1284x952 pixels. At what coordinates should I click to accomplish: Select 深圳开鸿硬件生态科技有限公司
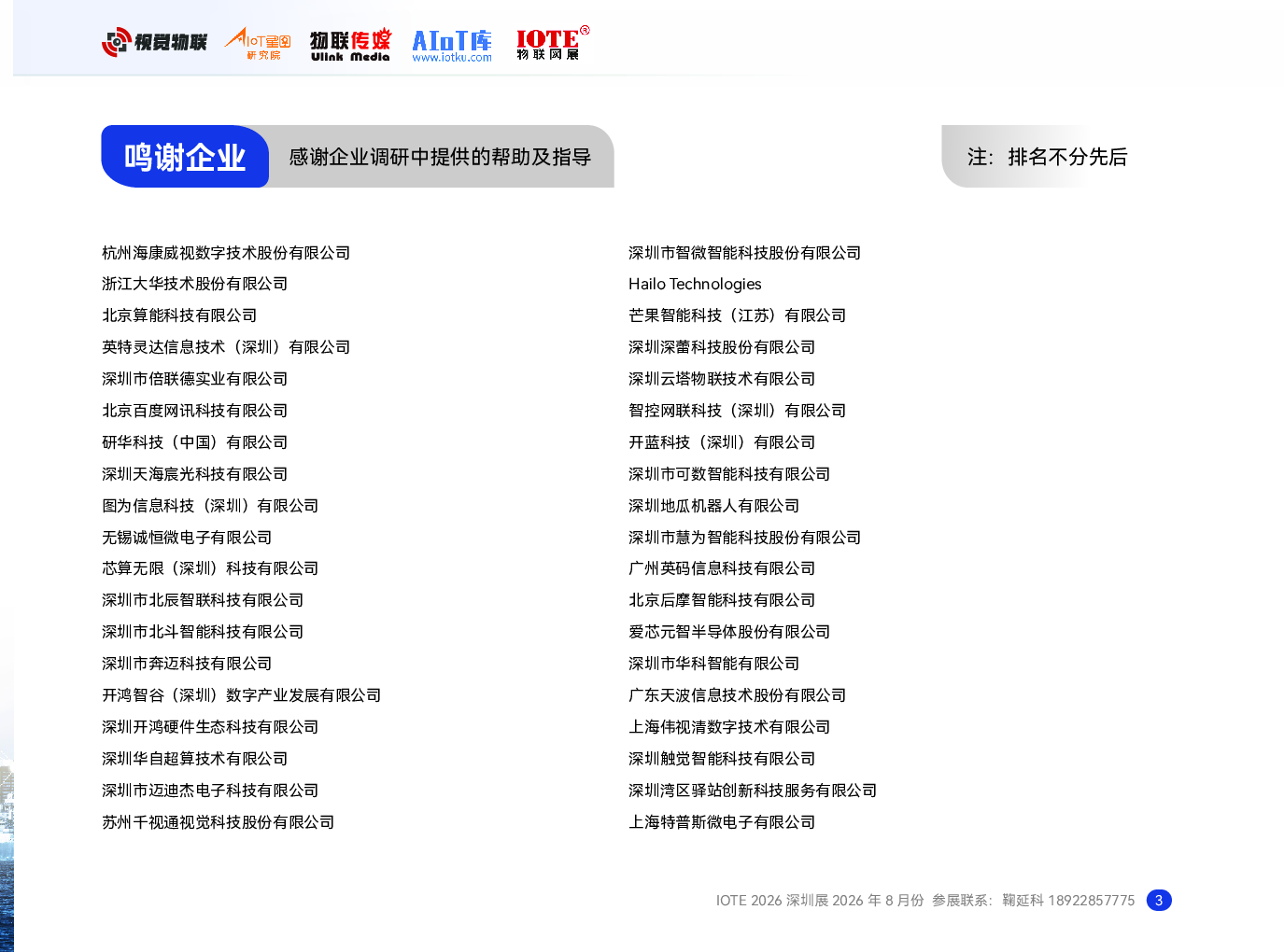(x=210, y=727)
